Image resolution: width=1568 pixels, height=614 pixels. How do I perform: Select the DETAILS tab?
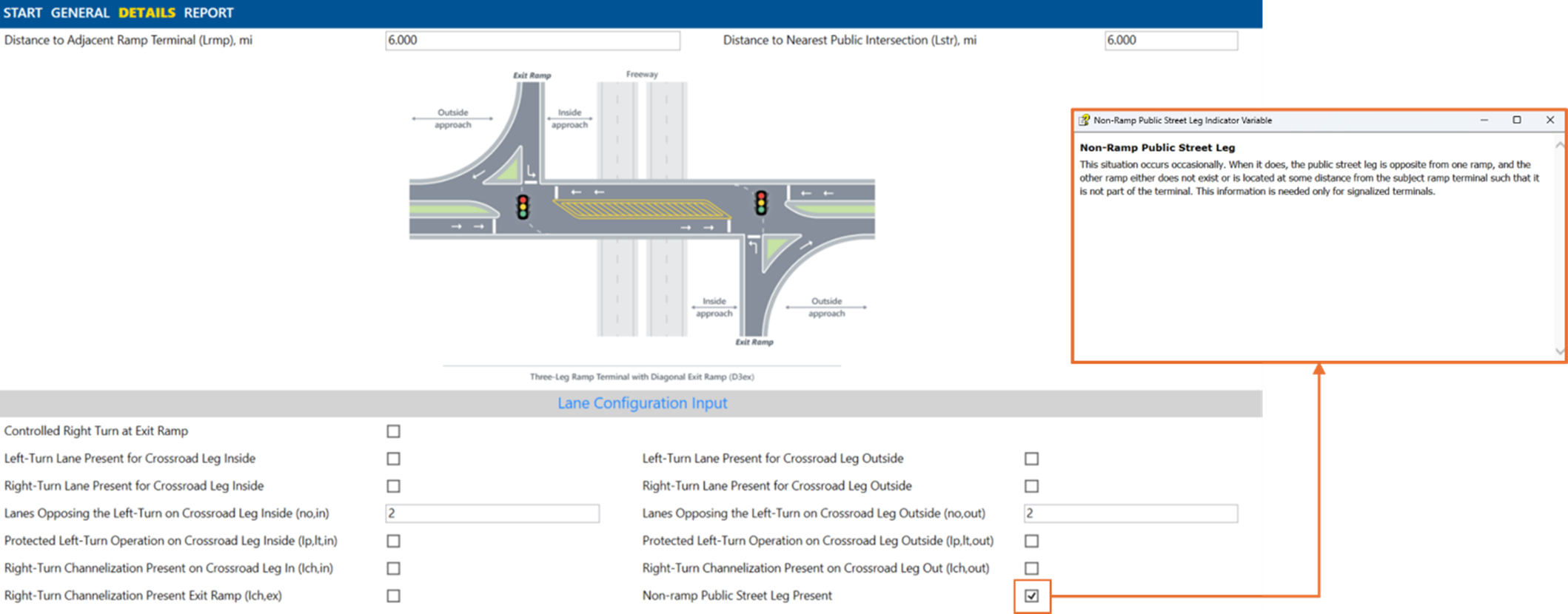147,13
